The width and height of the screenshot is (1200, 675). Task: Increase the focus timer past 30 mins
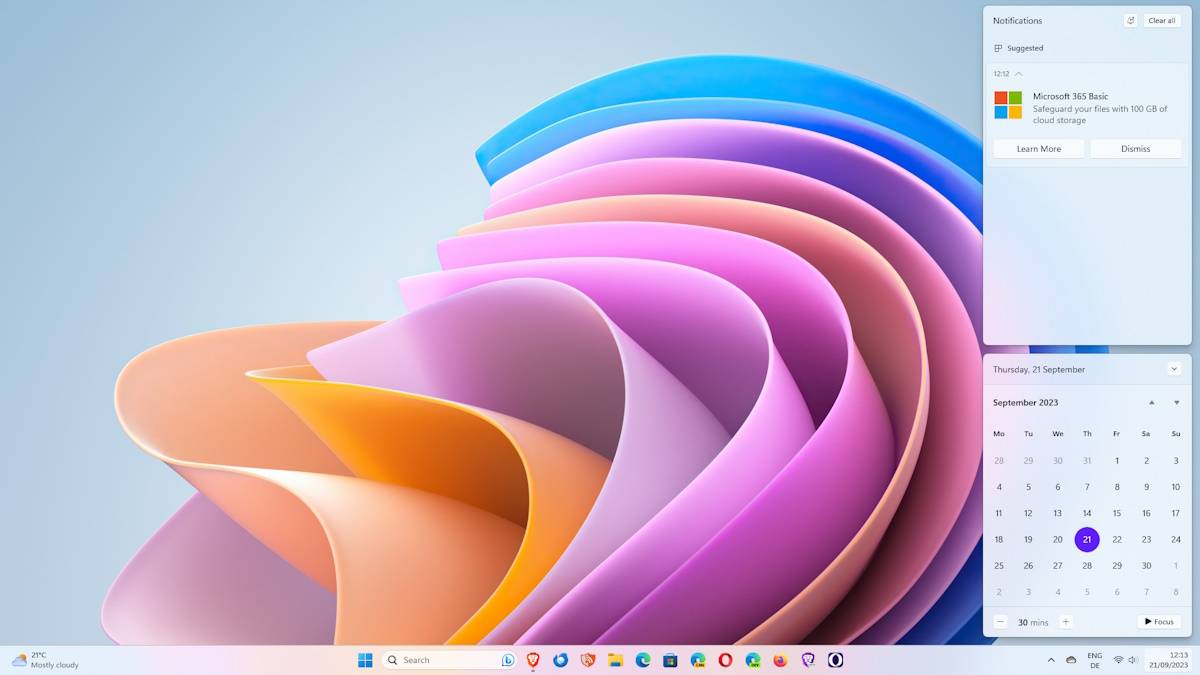[x=1065, y=621]
